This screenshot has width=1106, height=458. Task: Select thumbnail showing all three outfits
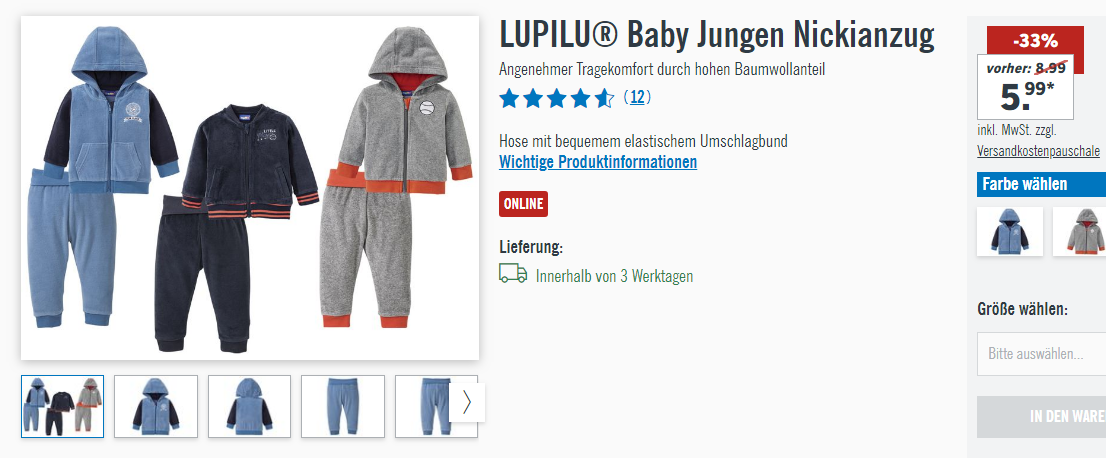pos(62,406)
